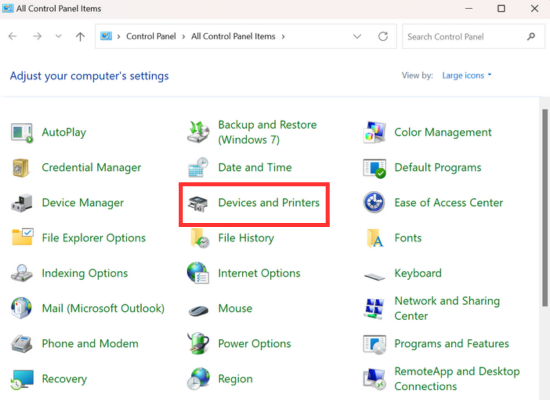Open the recent locations dropdown arrow
This screenshot has width=550, height=400.
tap(59, 36)
